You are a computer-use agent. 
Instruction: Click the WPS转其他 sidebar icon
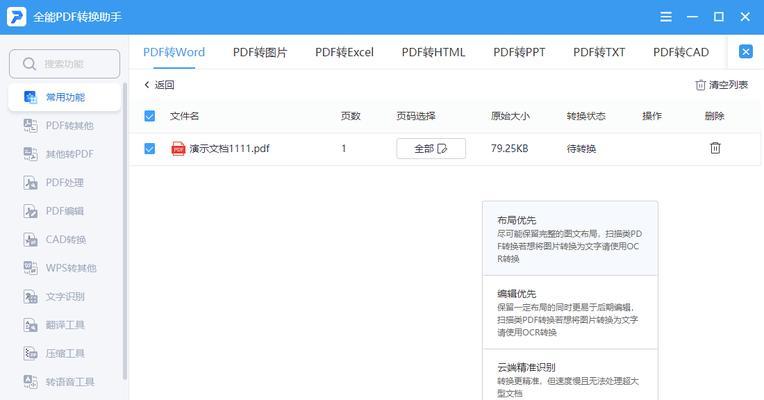click(x=30, y=268)
